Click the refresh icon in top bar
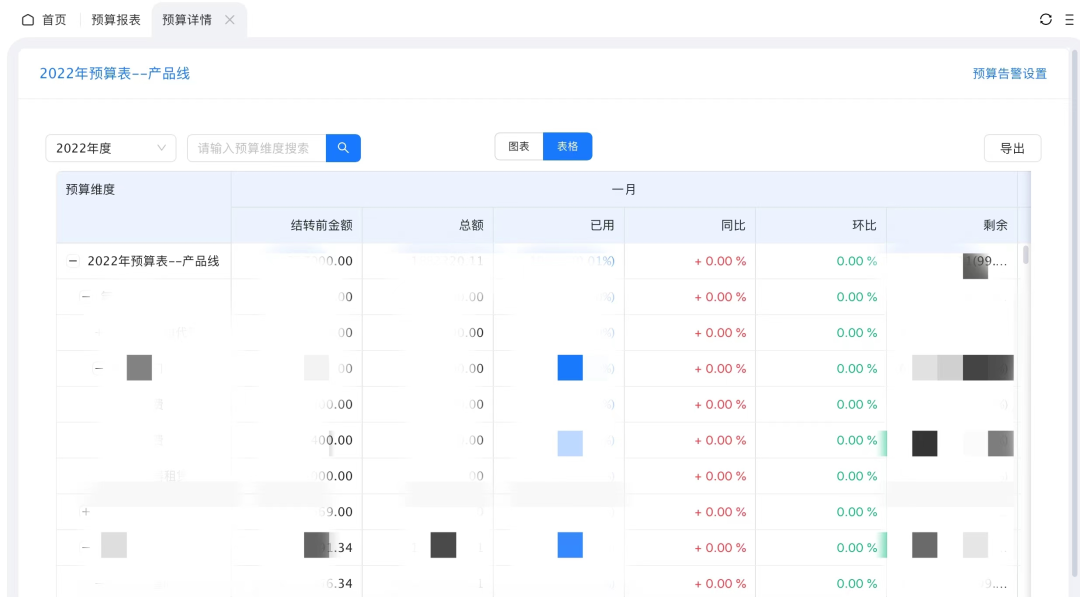Screen dimensions: 1080x597 [1046, 19]
